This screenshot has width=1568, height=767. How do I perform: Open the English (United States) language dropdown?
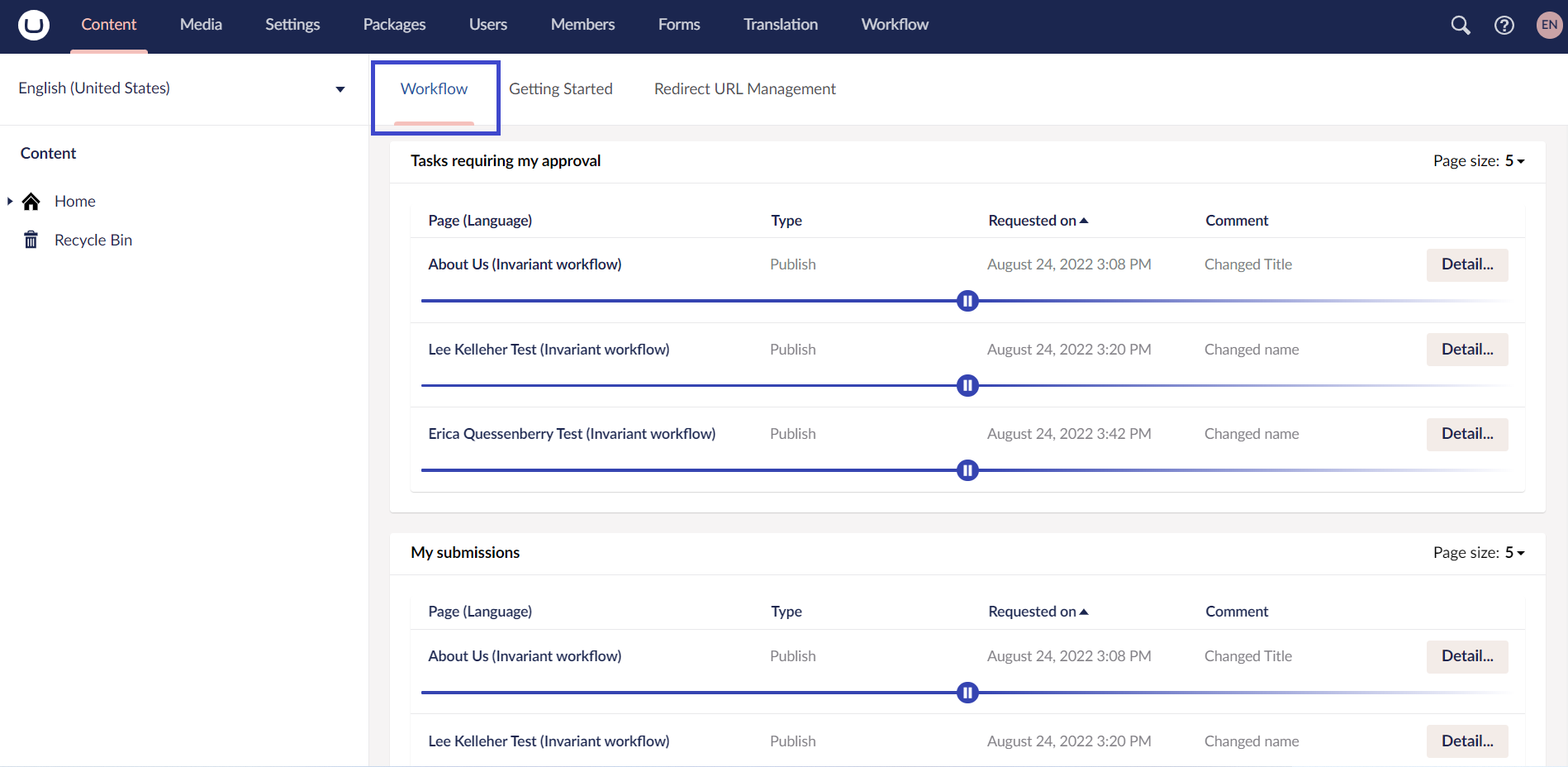pos(182,88)
